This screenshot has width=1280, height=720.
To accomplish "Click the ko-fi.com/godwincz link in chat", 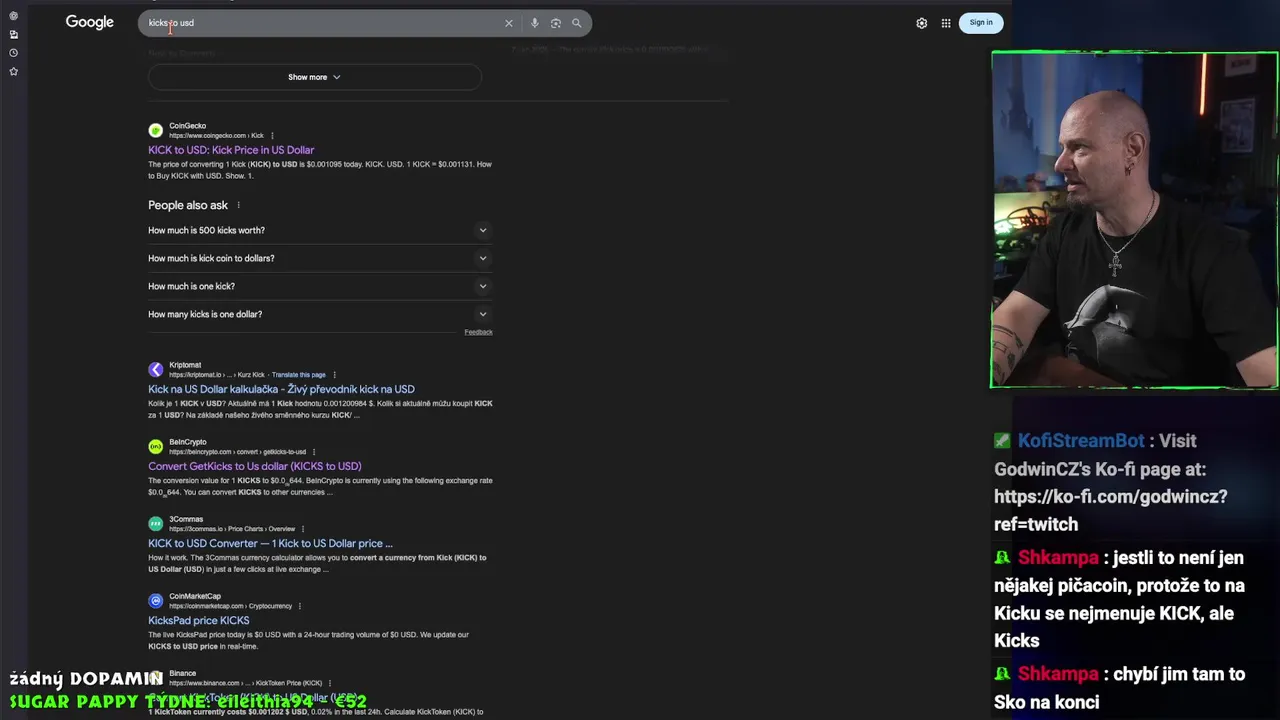I will point(1110,510).
